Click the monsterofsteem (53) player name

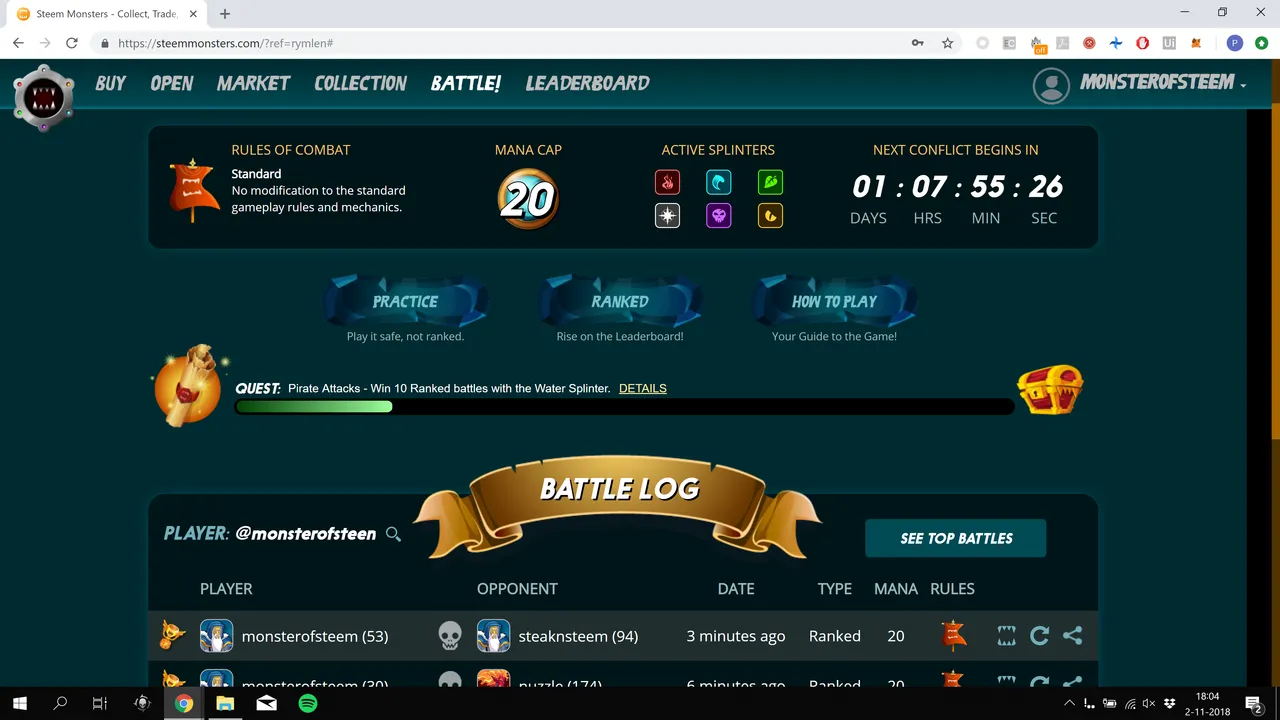click(x=315, y=636)
